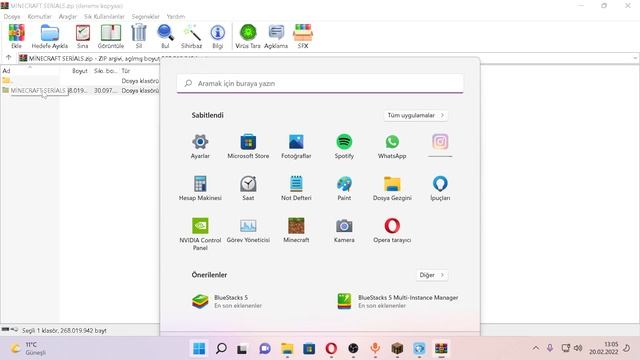The image size is (640, 360).
Task: Click the Start menu search field
Action: point(320,83)
